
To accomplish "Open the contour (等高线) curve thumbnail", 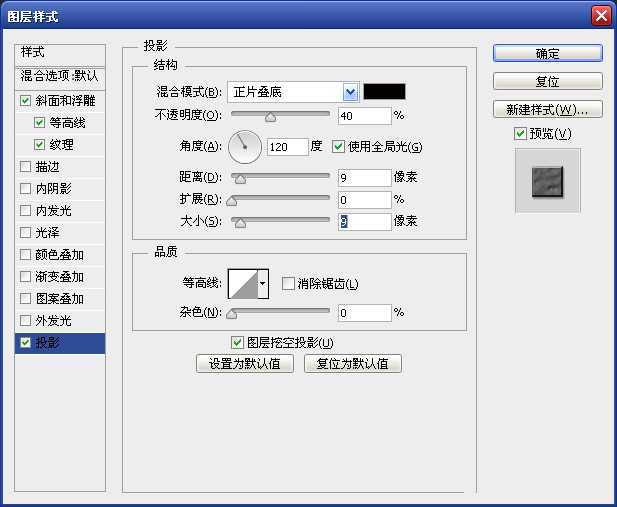I will 242,284.
